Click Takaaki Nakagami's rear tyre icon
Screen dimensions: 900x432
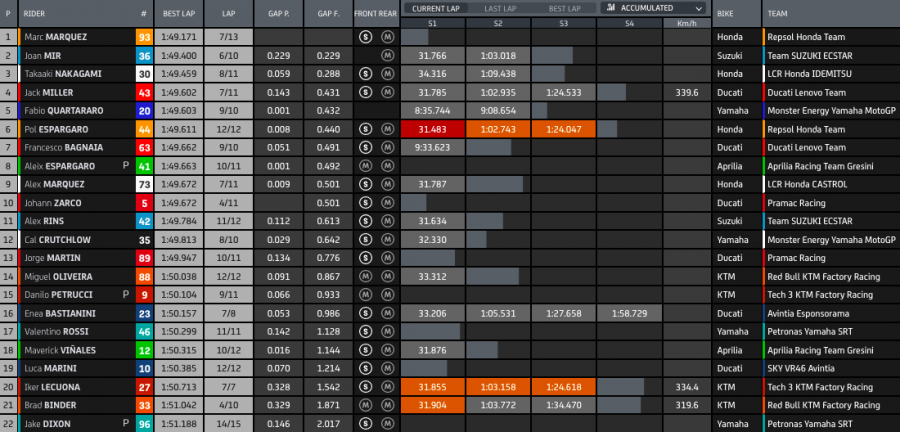pyautogui.click(x=386, y=74)
